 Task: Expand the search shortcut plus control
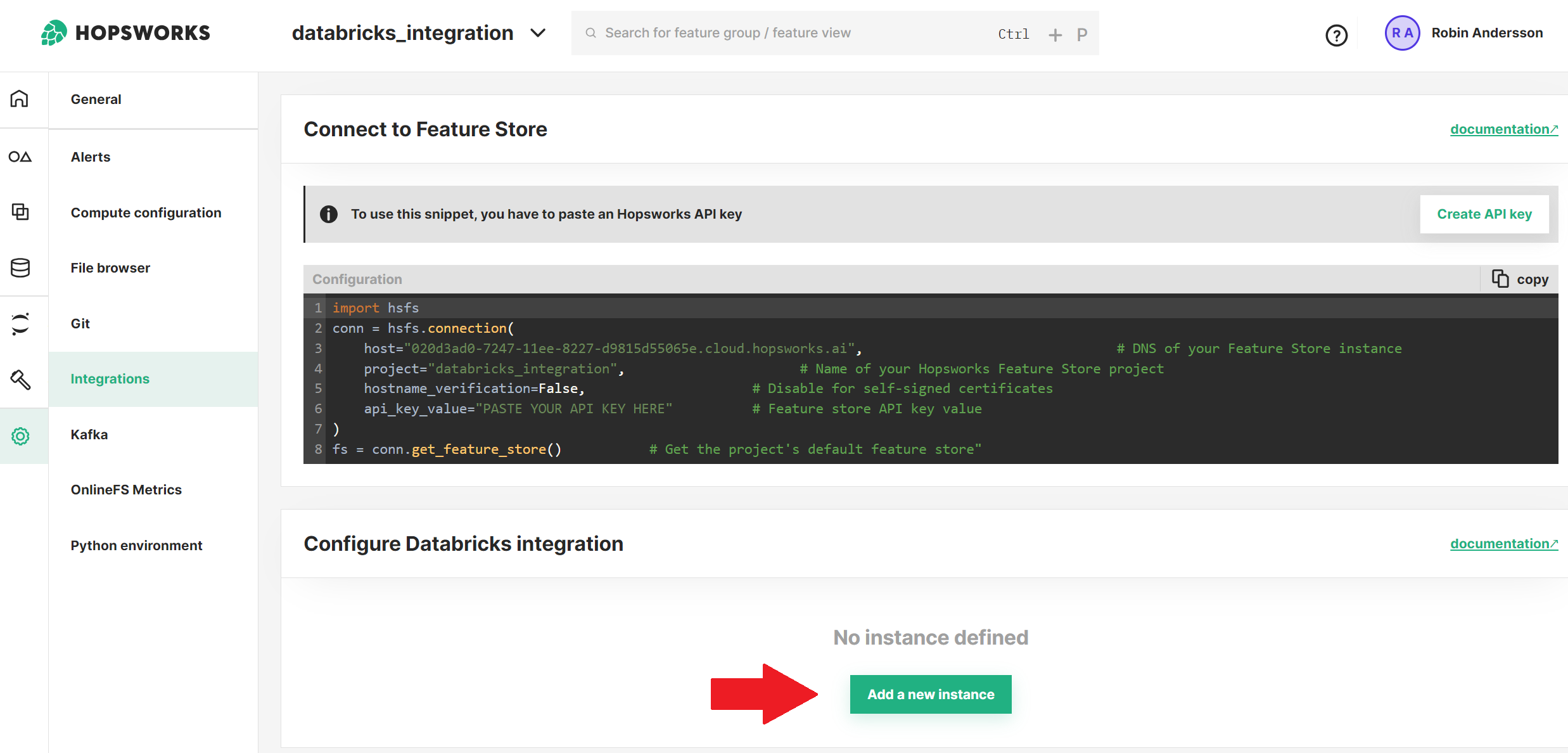click(x=1055, y=34)
